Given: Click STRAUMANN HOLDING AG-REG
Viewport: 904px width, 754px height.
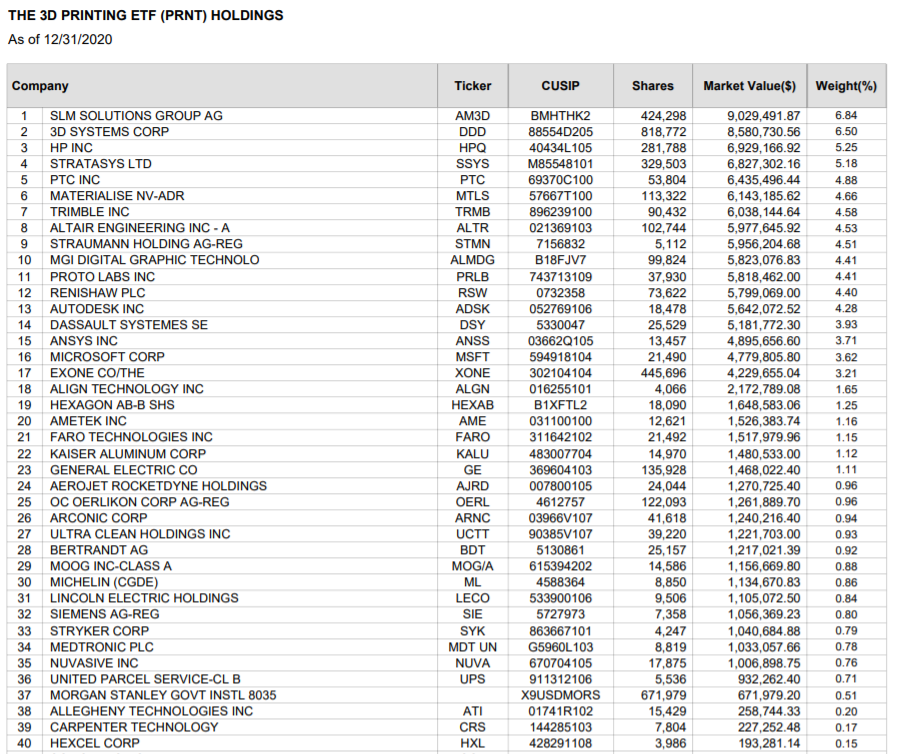Looking at the screenshot, I should coord(146,244).
